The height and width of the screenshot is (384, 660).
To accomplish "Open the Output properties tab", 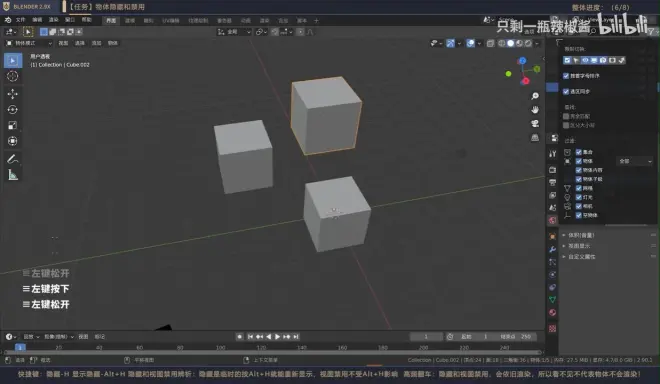I will 553,182.
